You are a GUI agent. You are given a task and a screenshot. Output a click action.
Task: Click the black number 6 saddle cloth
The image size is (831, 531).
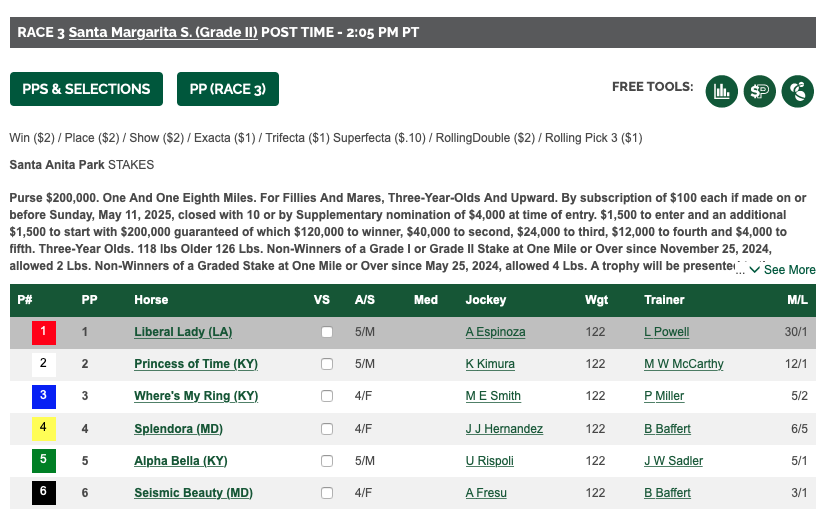43,493
